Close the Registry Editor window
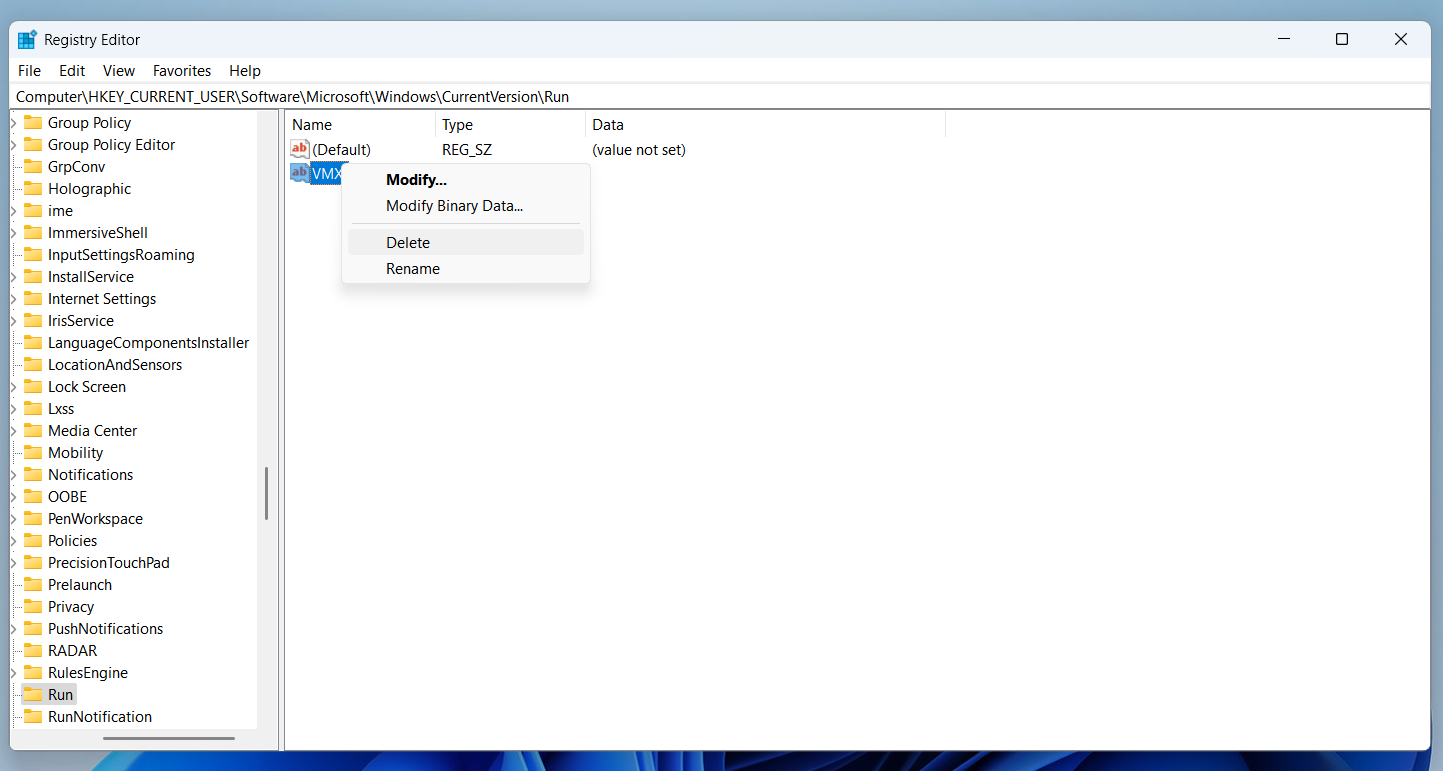The width and height of the screenshot is (1443, 771). tap(1401, 39)
